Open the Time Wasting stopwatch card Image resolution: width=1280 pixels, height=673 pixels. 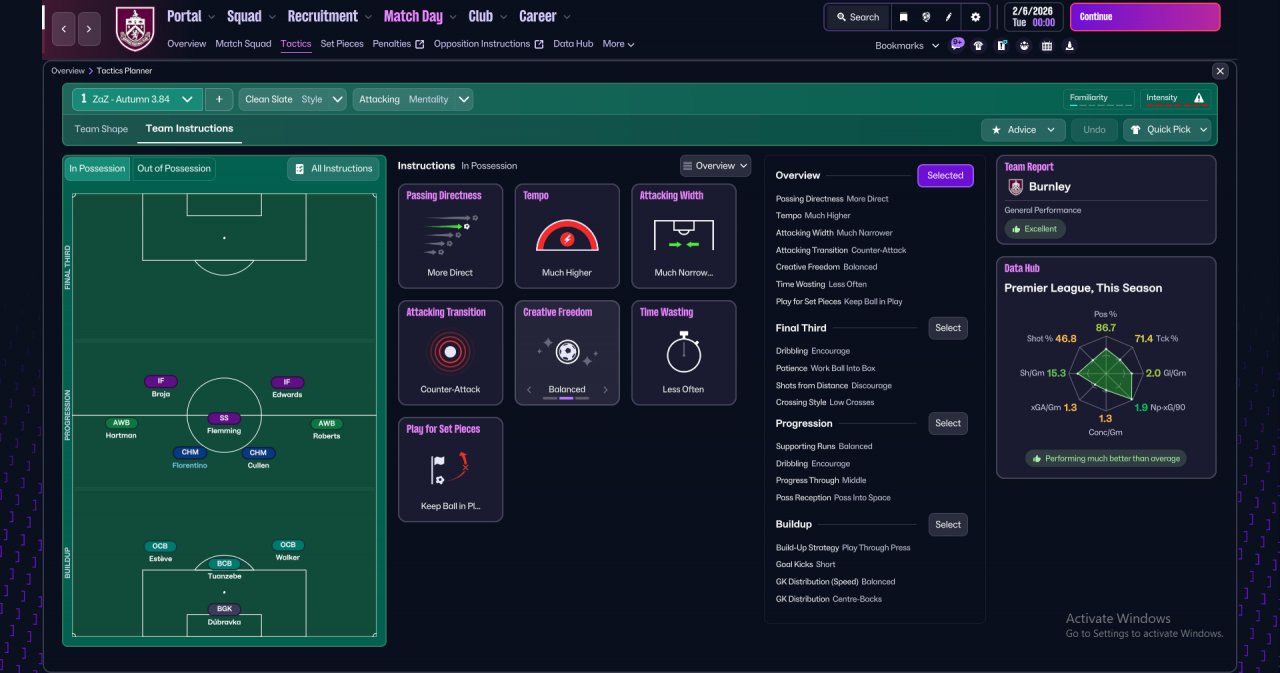point(684,353)
